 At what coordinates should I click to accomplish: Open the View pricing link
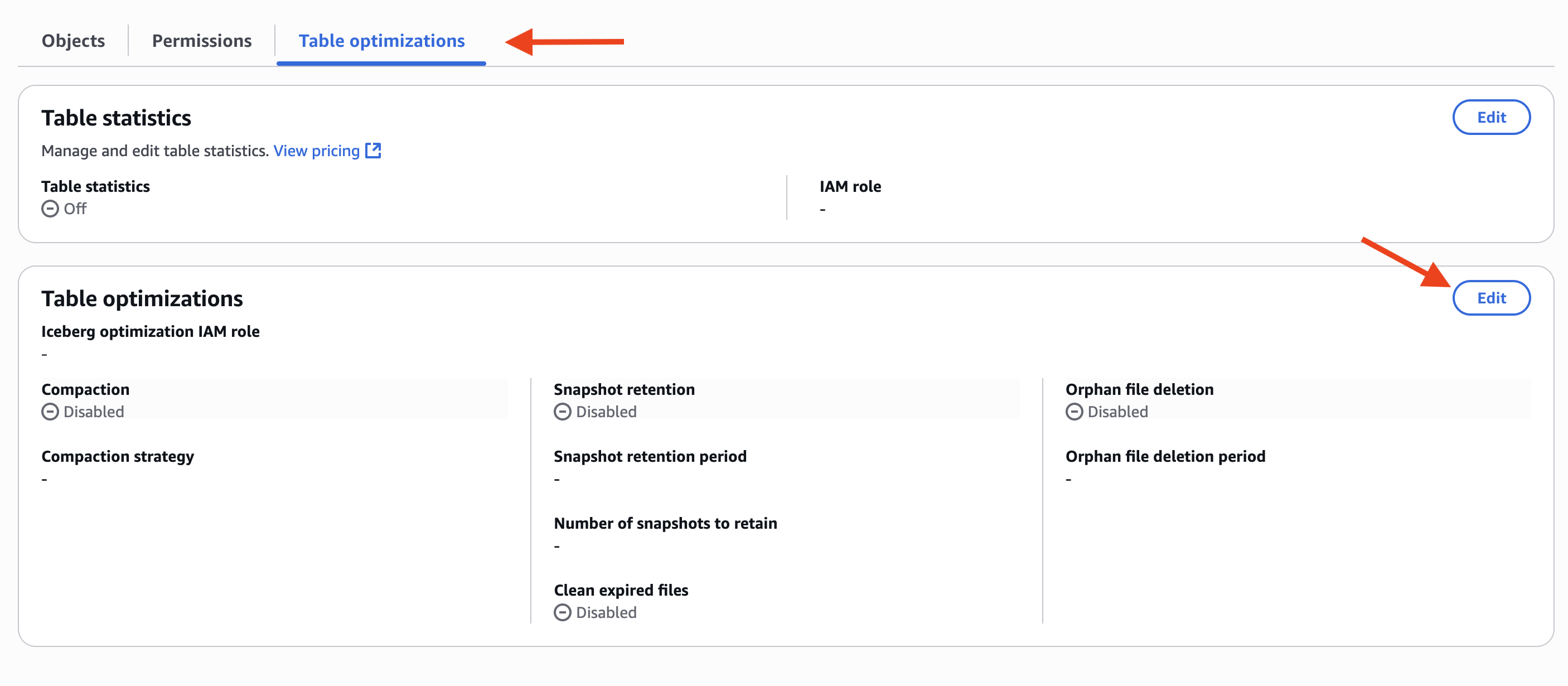[x=316, y=151]
